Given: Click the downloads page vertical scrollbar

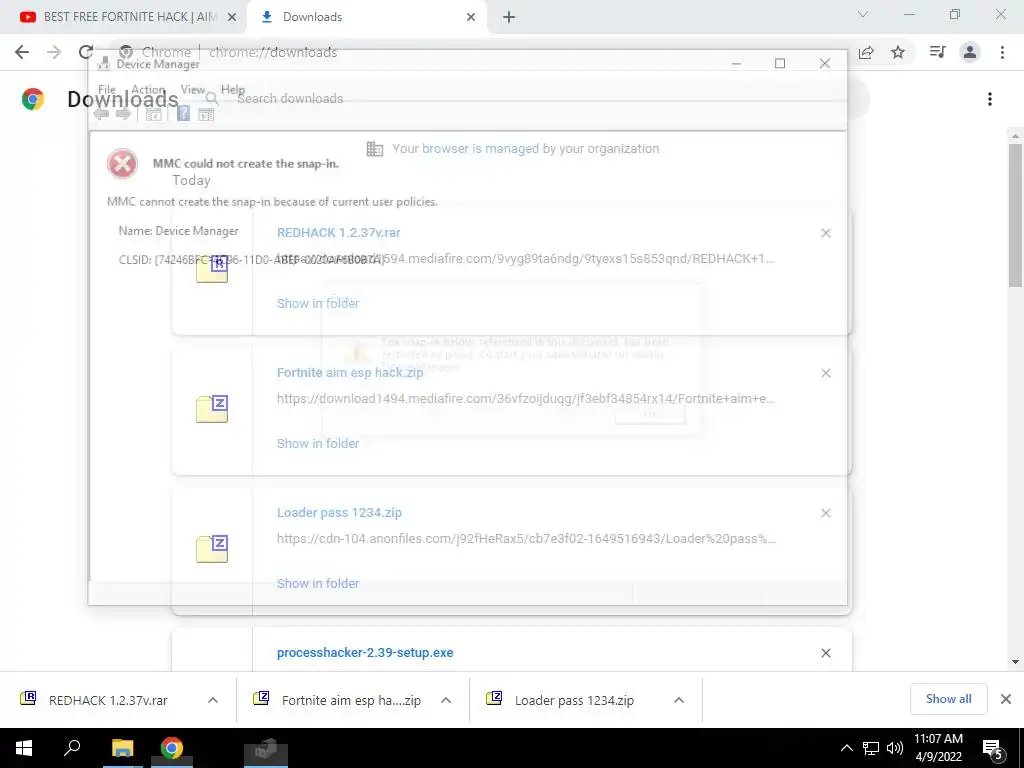Looking at the screenshot, I should [1015, 216].
